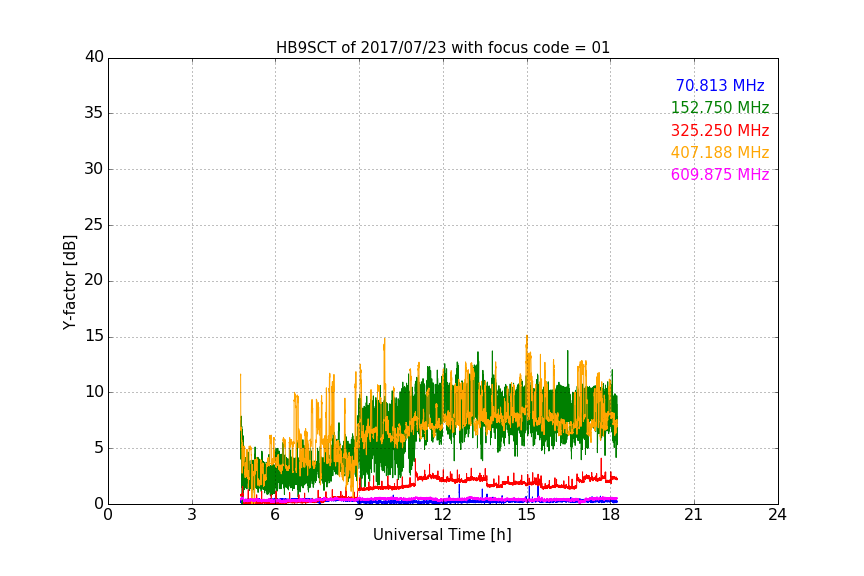Click the x-axis tick label 3
Screen dimensions: 864x576
pos(192,515)
